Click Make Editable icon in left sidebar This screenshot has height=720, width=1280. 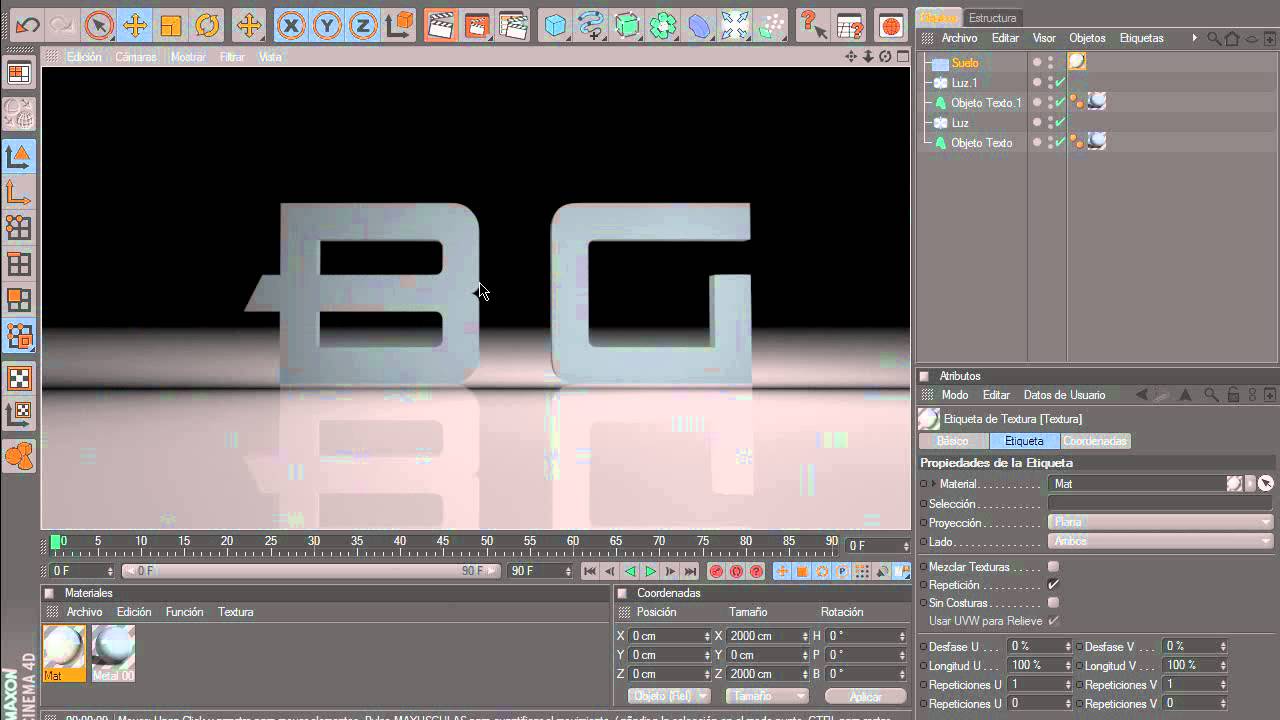tap(19, 115)
